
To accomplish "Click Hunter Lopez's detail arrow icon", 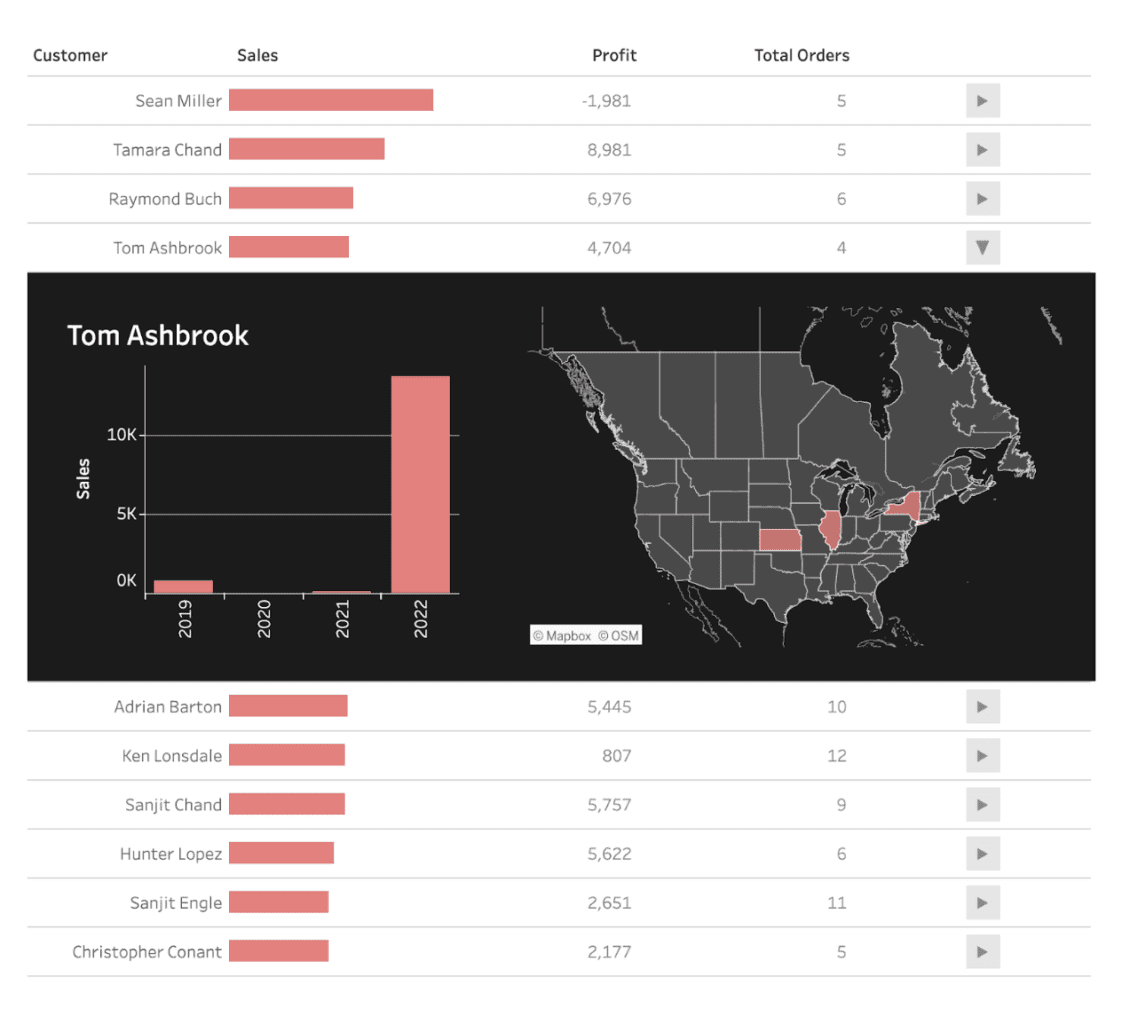I will 981,853.
